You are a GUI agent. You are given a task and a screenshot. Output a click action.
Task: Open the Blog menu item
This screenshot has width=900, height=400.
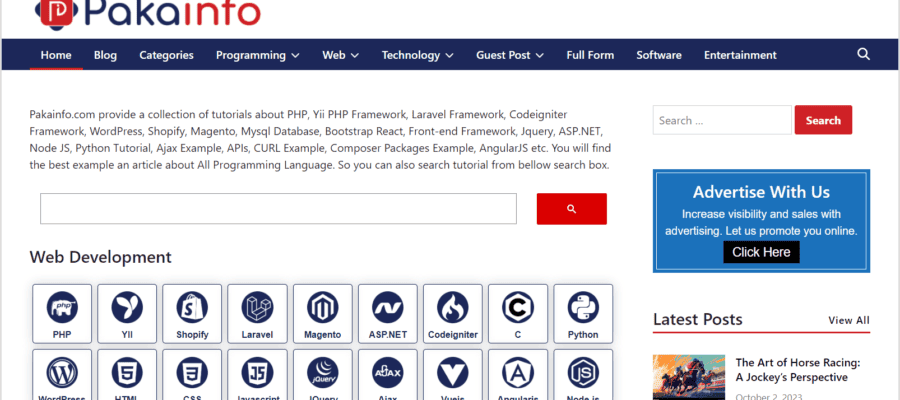tap(105, 55)
